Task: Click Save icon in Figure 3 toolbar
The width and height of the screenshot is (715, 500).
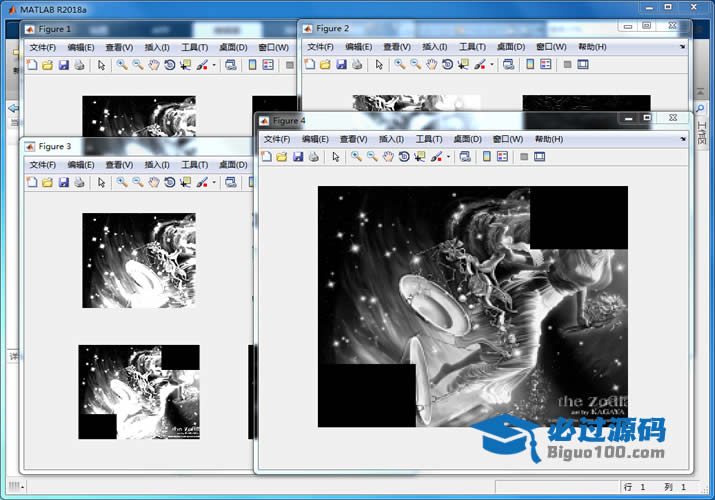Action: point(63,182)
